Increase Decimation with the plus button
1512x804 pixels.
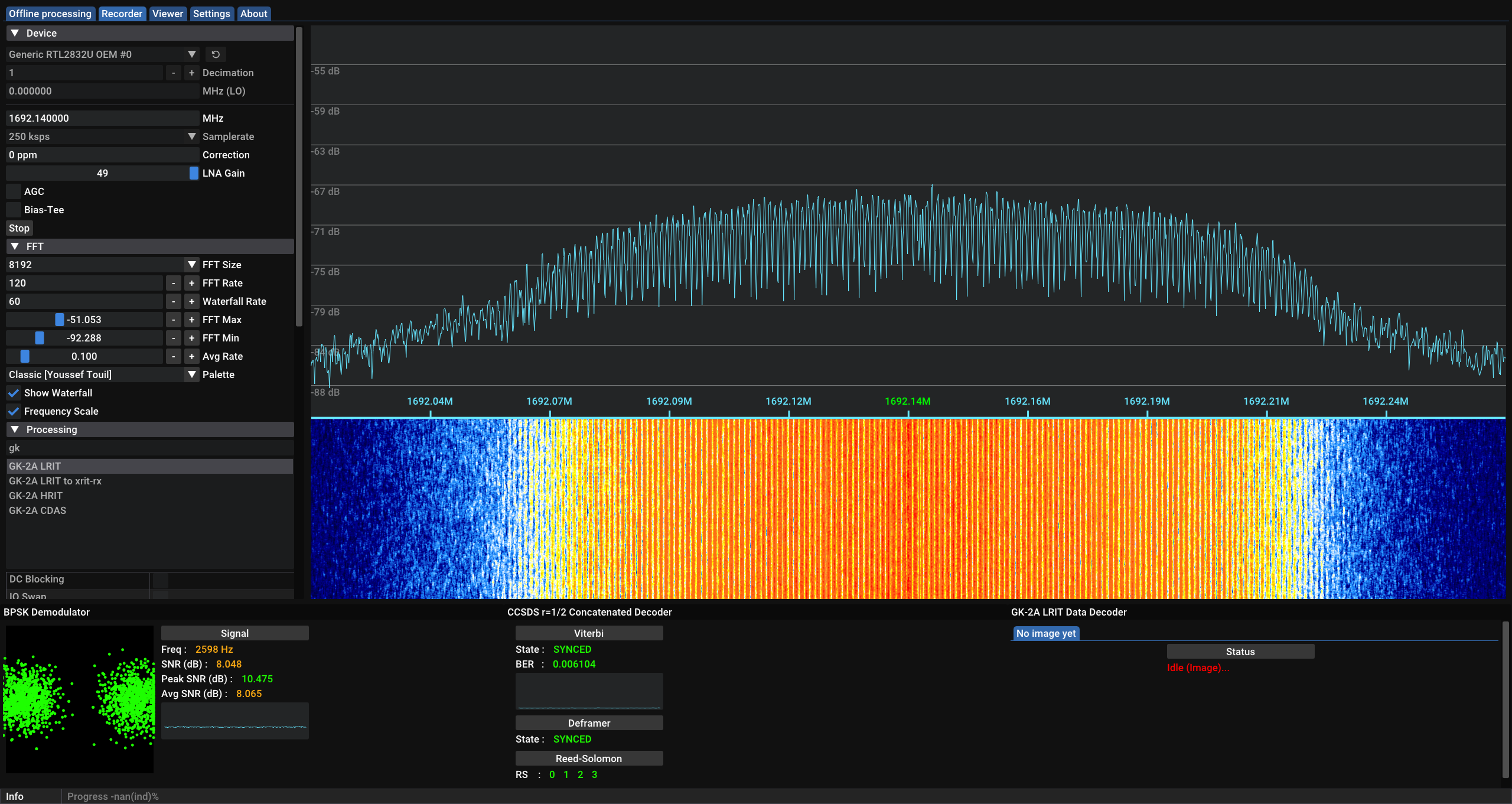point(191,73)
